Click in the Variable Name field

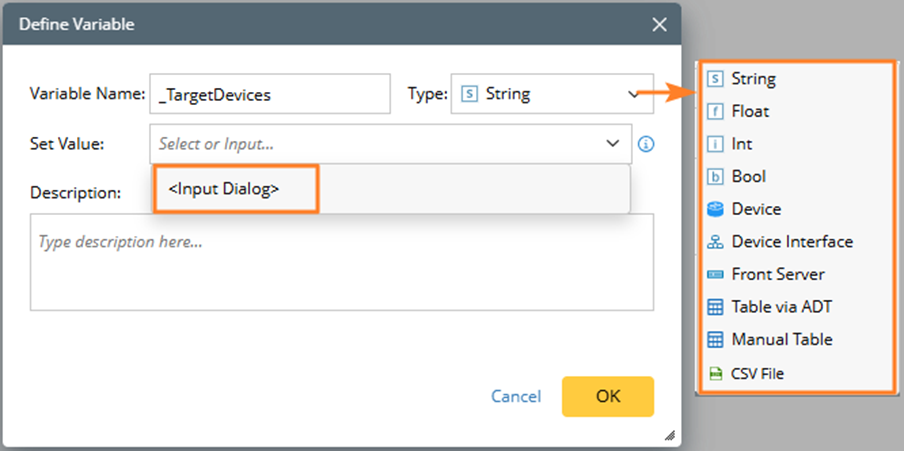tap(269, 94)
